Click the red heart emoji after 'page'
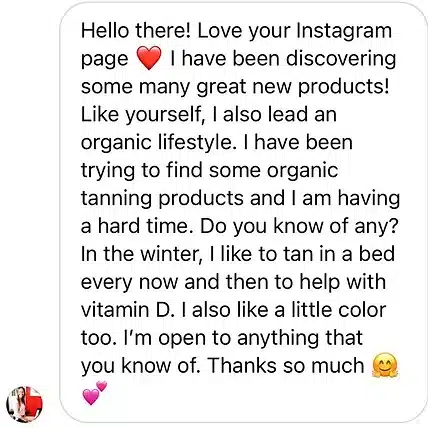Image resolution: width=428 pixels, height=428 pixels. 149,58
